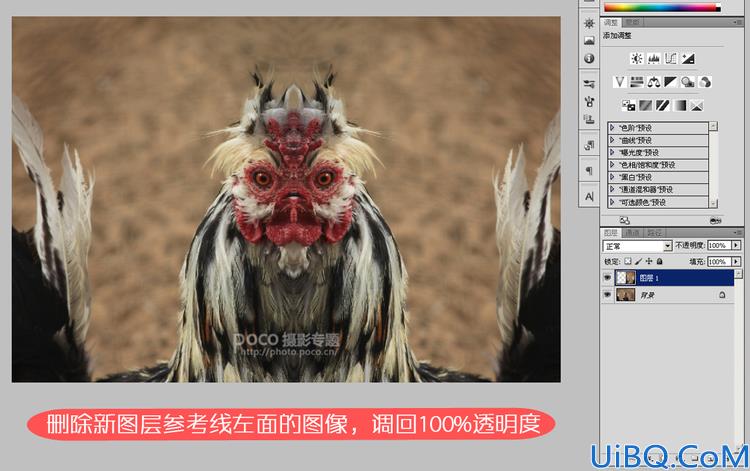
Task: Open the 填充 slider arrow
Action: click(x=736, y=262)
